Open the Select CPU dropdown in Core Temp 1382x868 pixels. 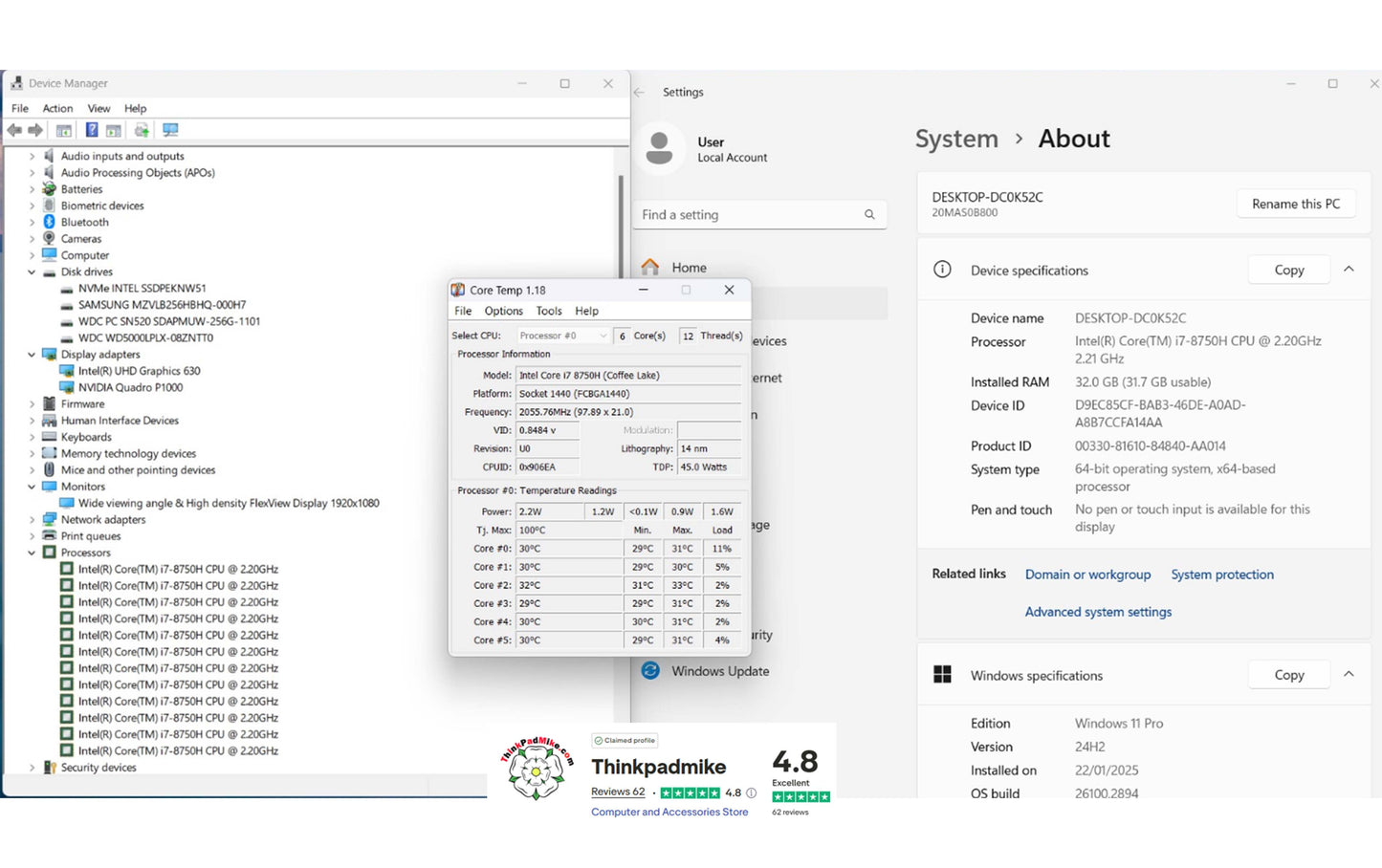(x=562, y=336)
